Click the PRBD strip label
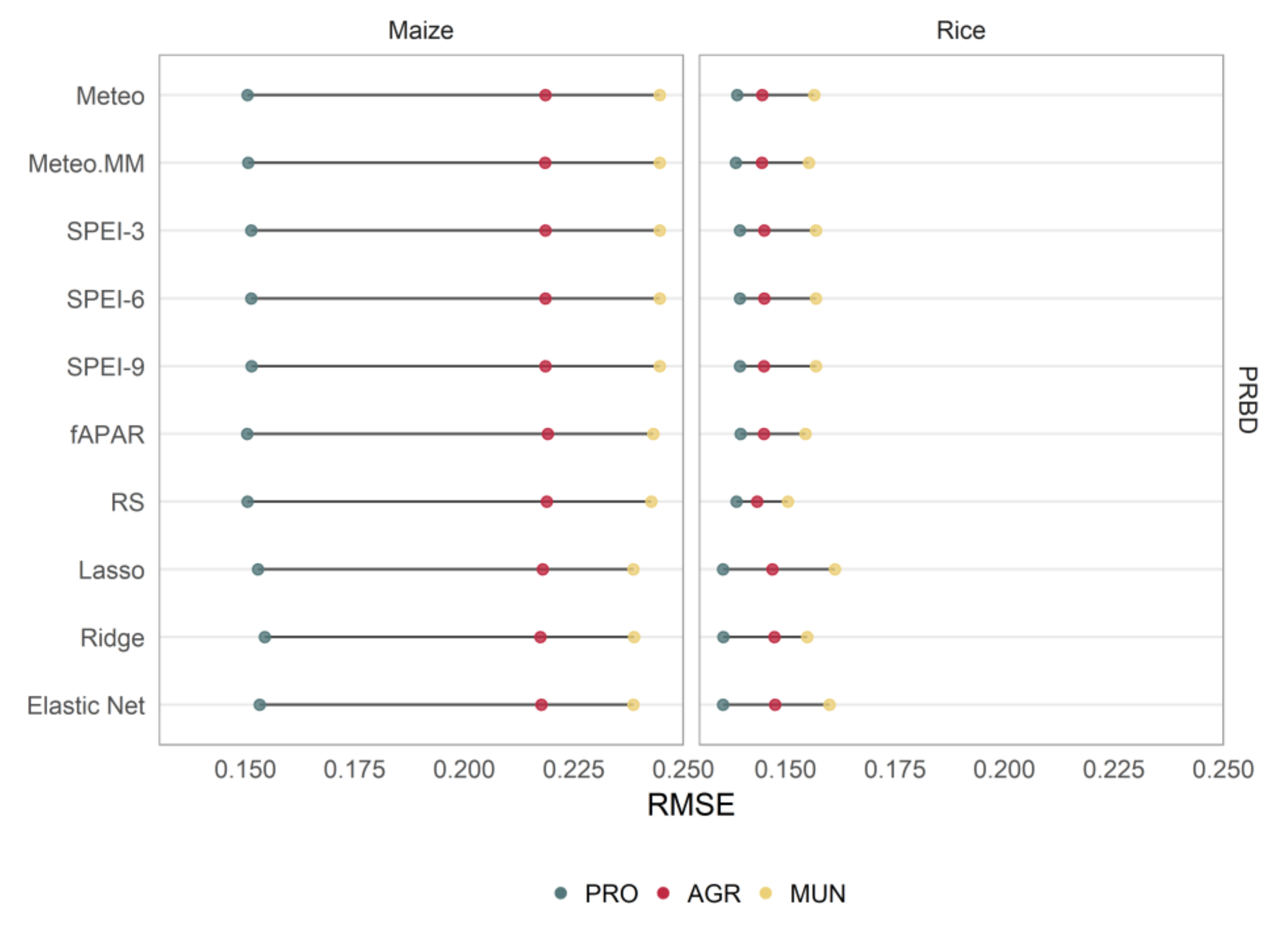 [1248, 400]
